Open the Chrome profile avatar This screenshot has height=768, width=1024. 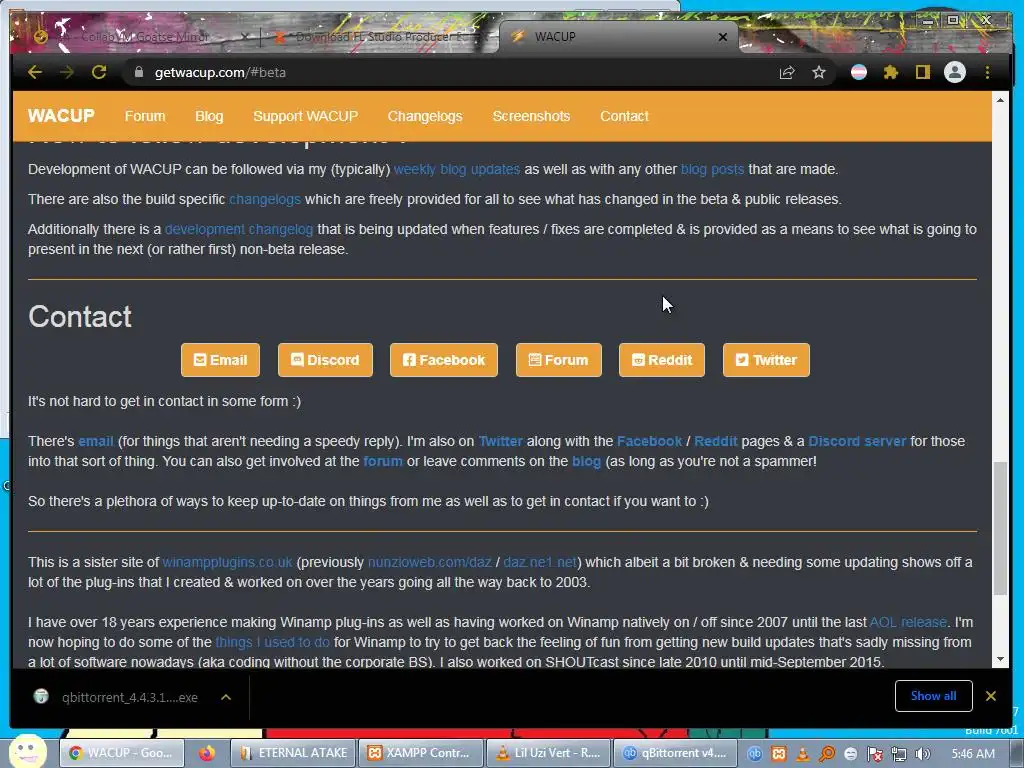point(955,72)
